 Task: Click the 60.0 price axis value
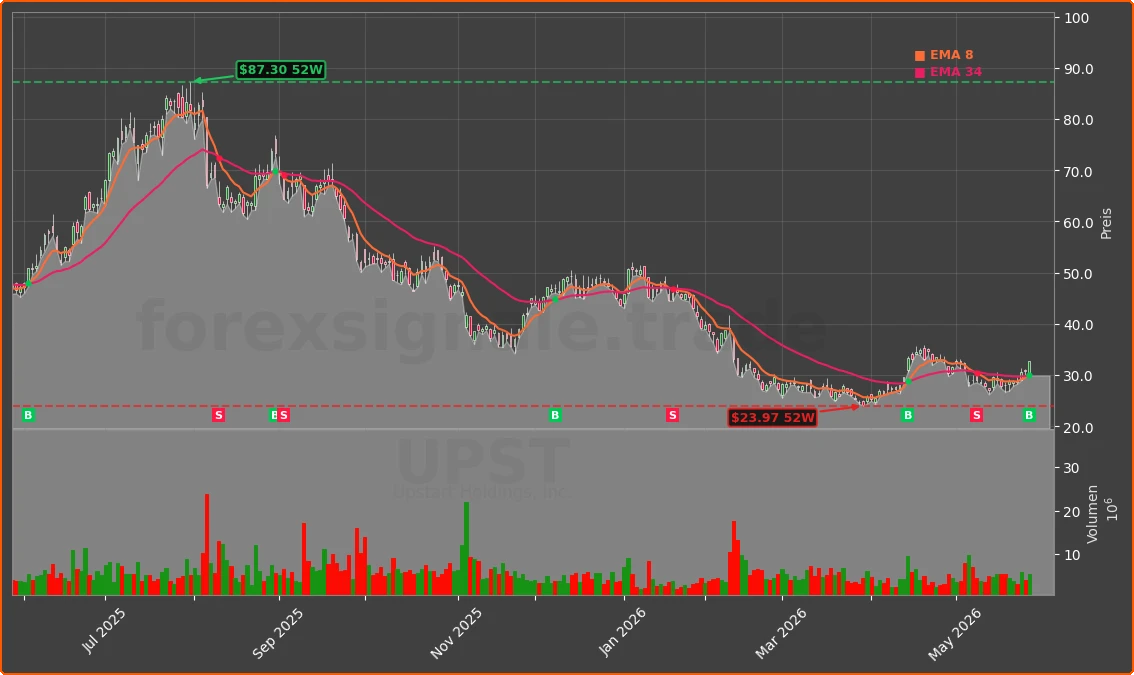[1078, 223]
